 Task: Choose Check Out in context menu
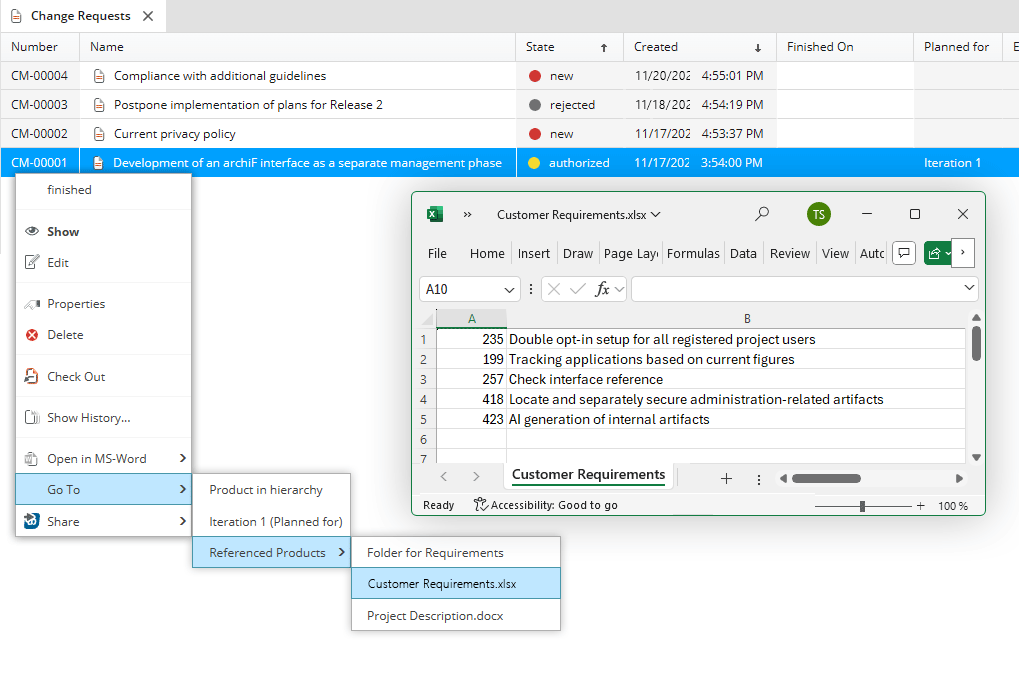[76, 377]
